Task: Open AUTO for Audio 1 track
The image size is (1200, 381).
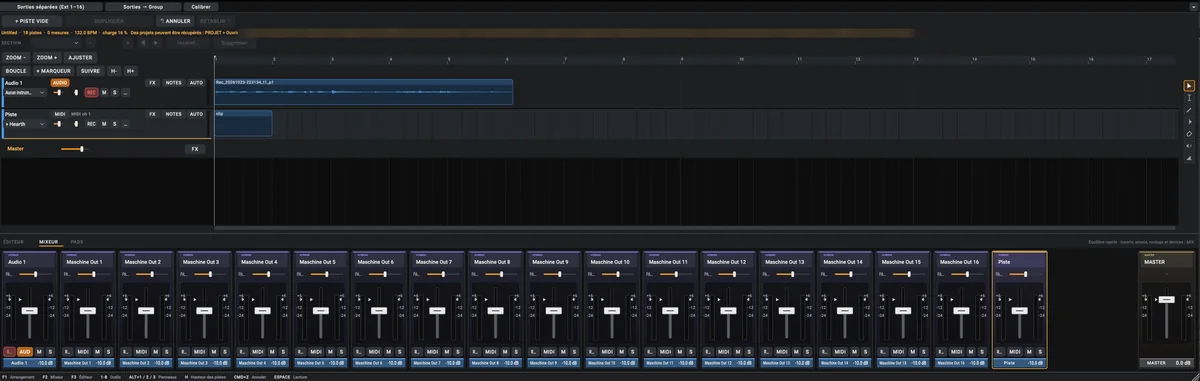Action: tap(197, 82)
